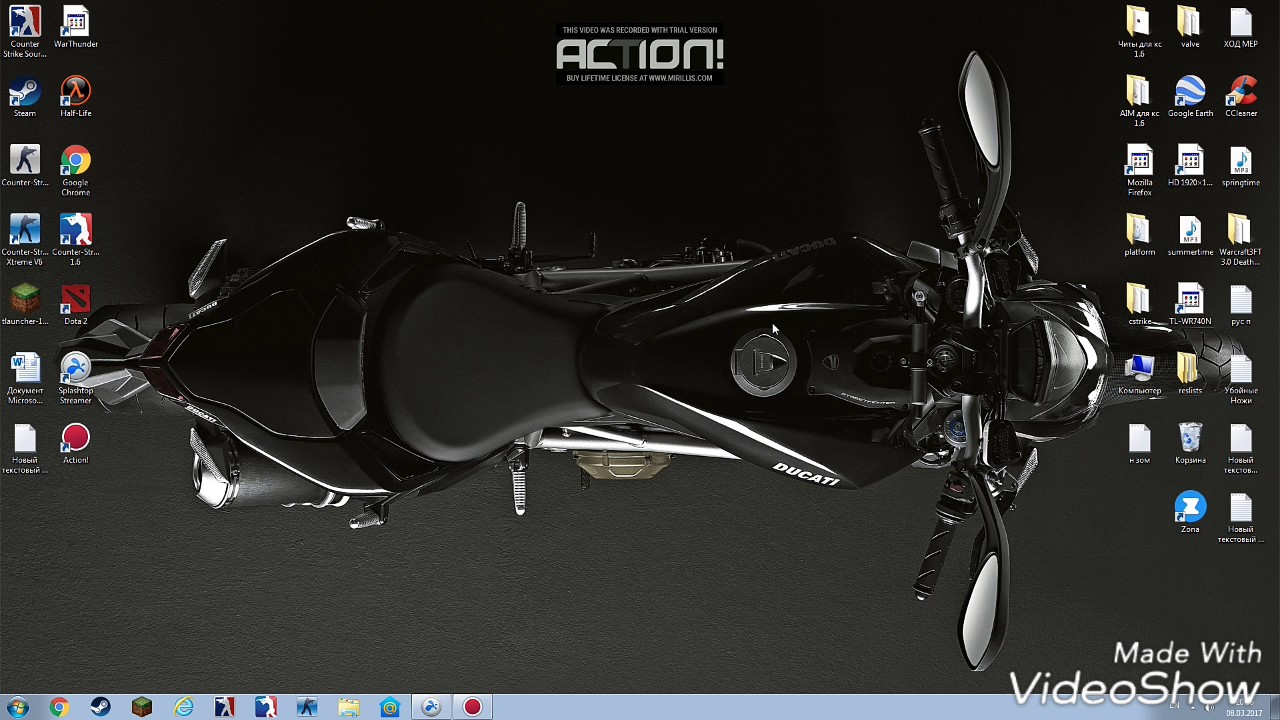The height and width of the screenshot is (720, 1280).
Task: Select the Warcraft3FT 3.0 Death folder
Action: click(x=1241, y=240)
